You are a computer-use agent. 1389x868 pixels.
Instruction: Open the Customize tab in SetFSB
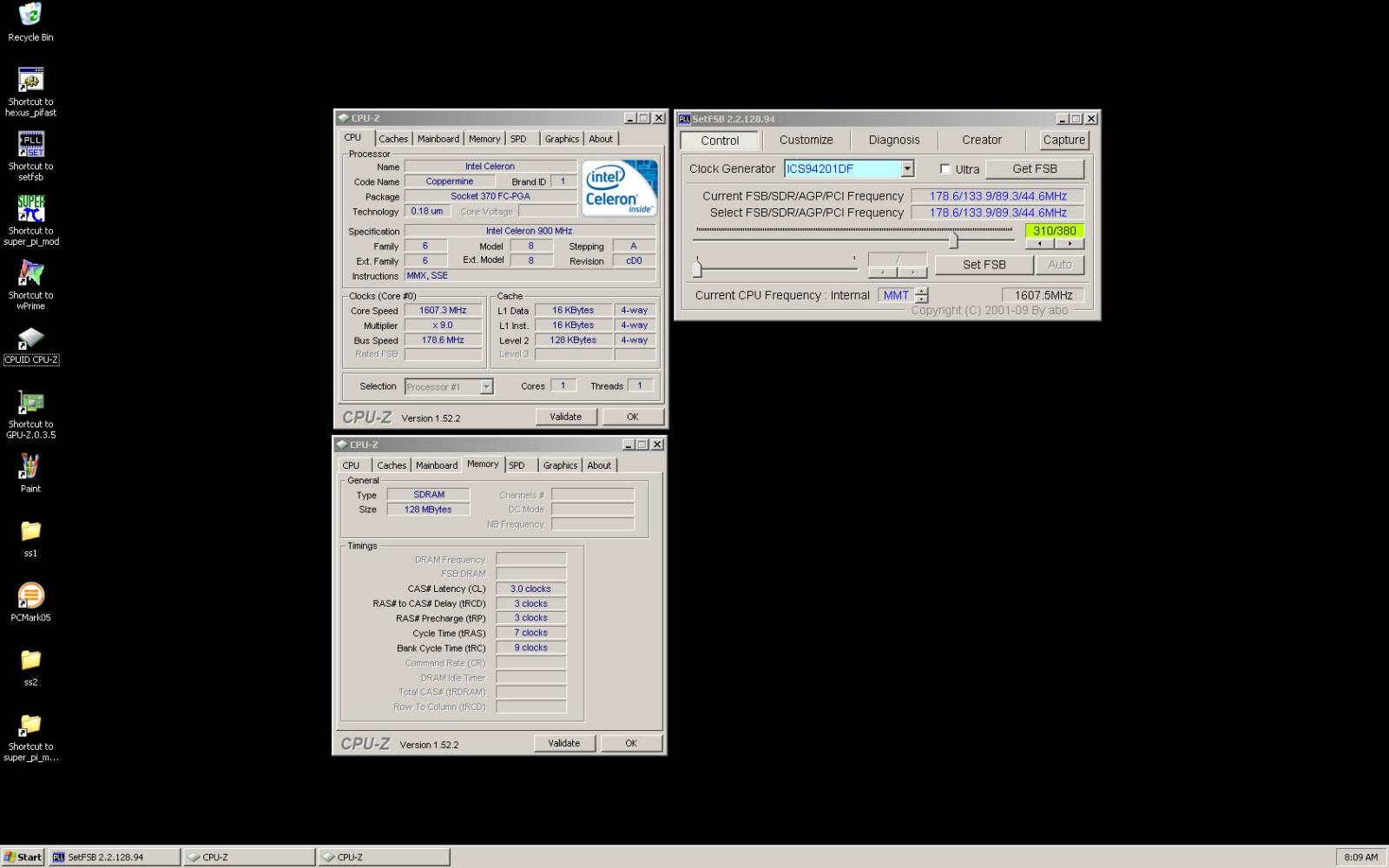coord(806,140)
